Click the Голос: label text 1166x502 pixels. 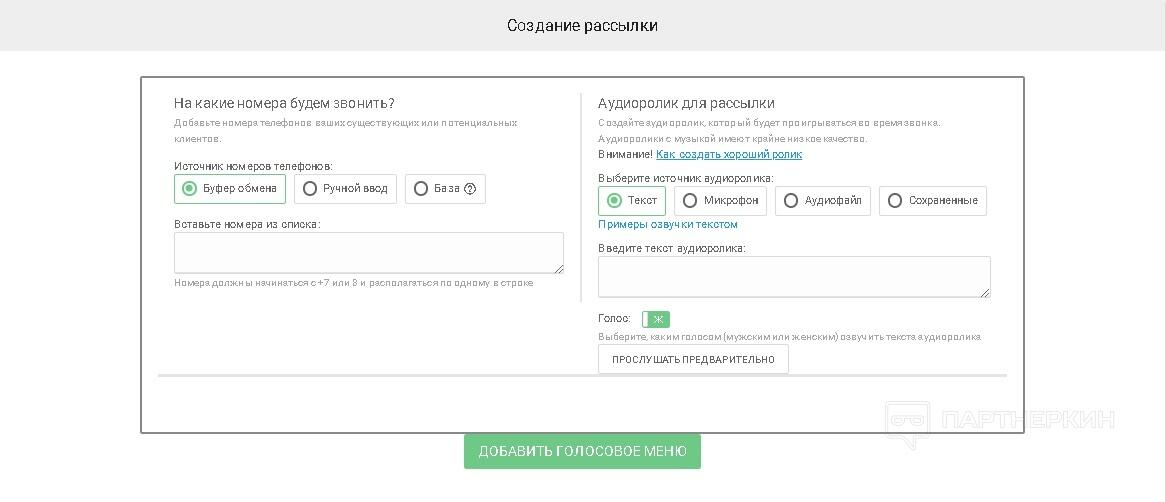614,319
